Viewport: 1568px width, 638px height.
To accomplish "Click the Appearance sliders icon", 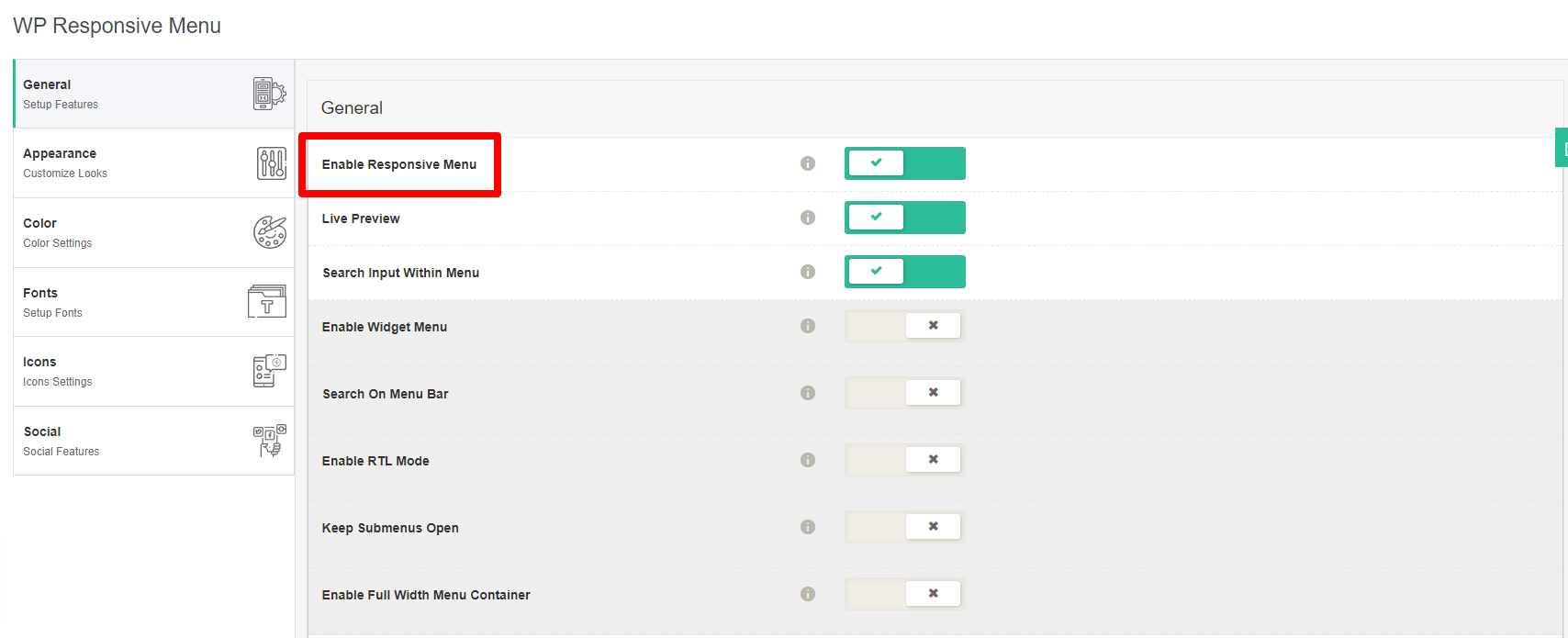I will [271, 163].
